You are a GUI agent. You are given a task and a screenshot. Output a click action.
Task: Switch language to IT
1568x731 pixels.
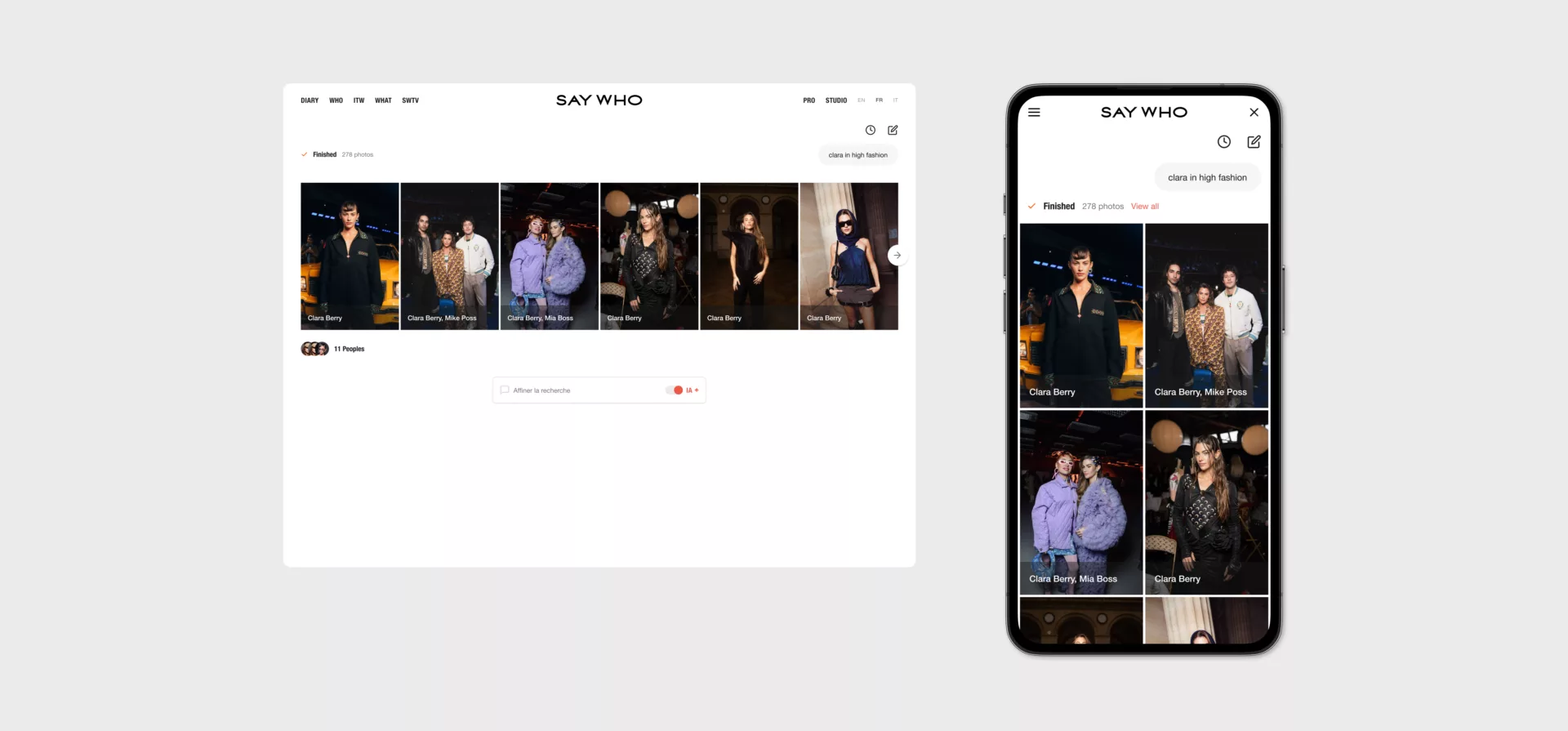click(895, 100)
